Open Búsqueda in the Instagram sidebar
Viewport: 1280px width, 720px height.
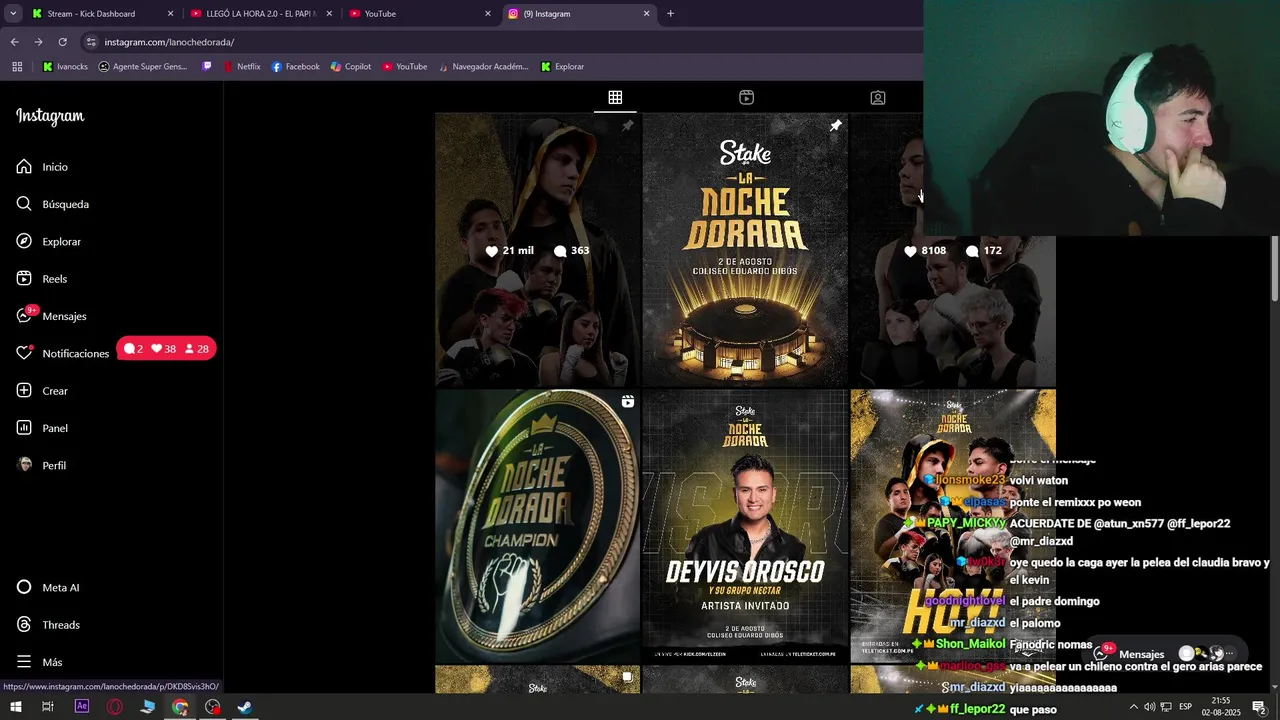pyautogui.click(x=52, y=204)
